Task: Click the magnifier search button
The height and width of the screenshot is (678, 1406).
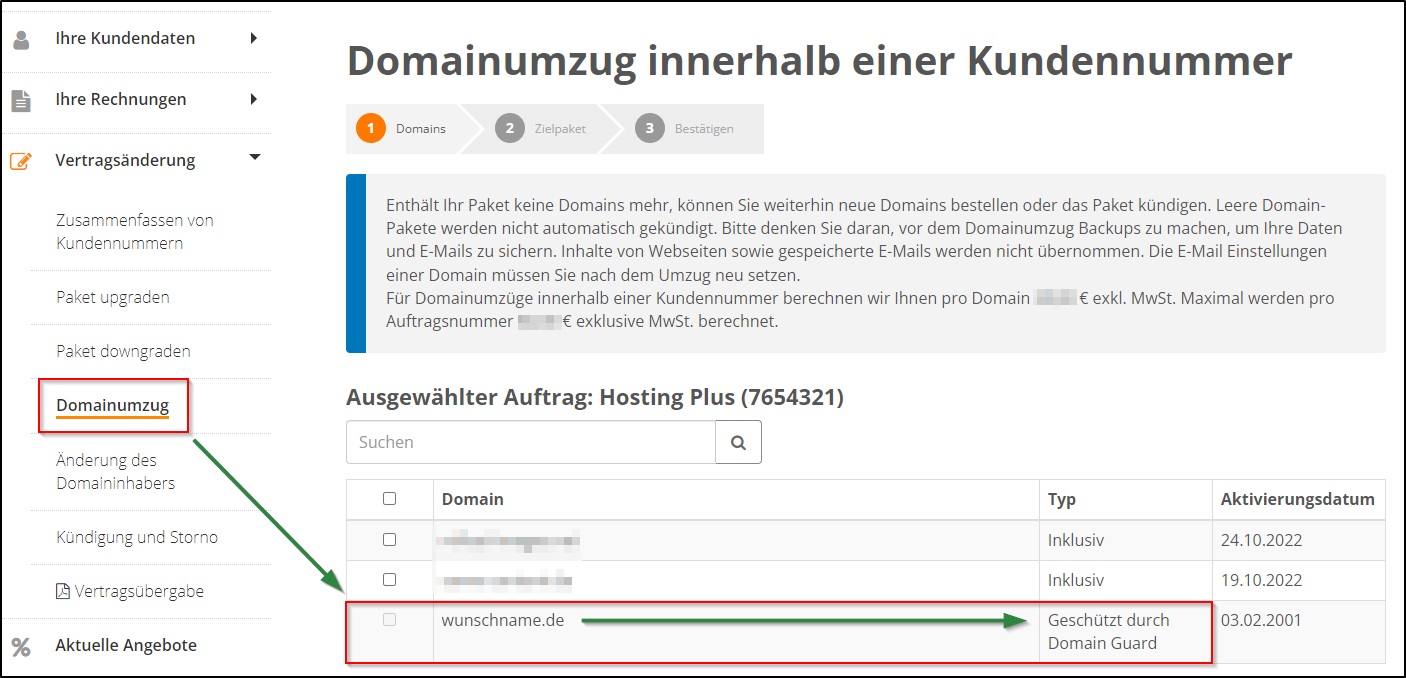Action: [738, 442]
